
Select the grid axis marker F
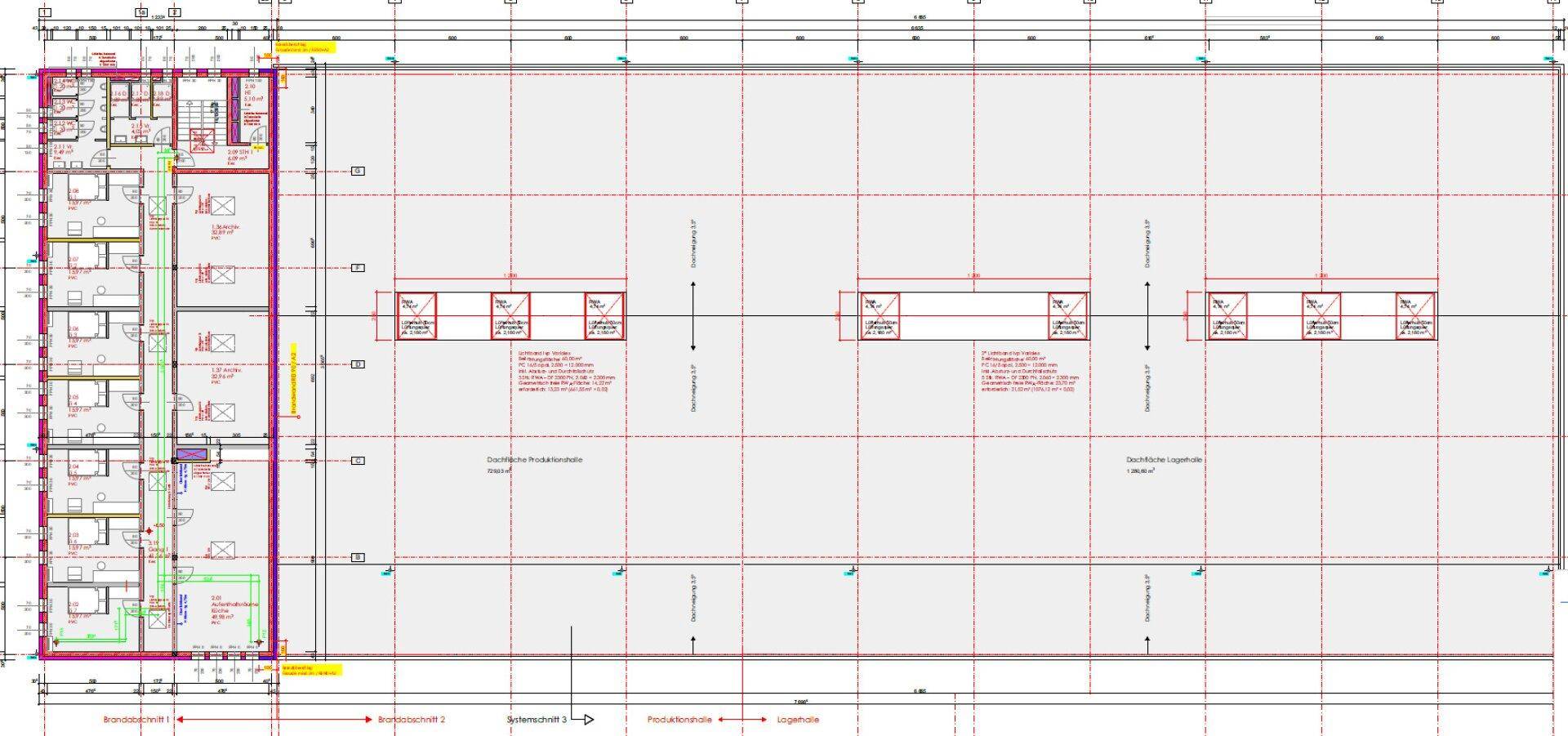pos(358,268)
